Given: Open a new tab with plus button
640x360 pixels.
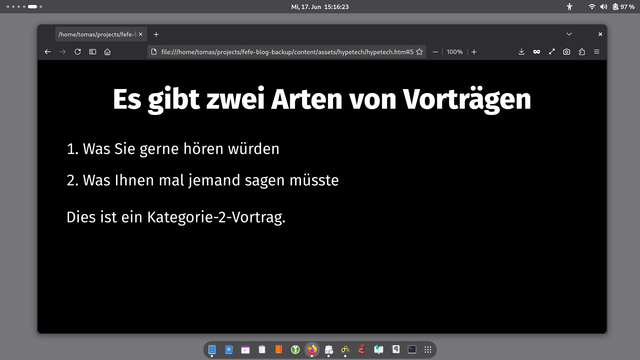Looking at the screenshot, I should pyautogui.click(x=156, y=34).
